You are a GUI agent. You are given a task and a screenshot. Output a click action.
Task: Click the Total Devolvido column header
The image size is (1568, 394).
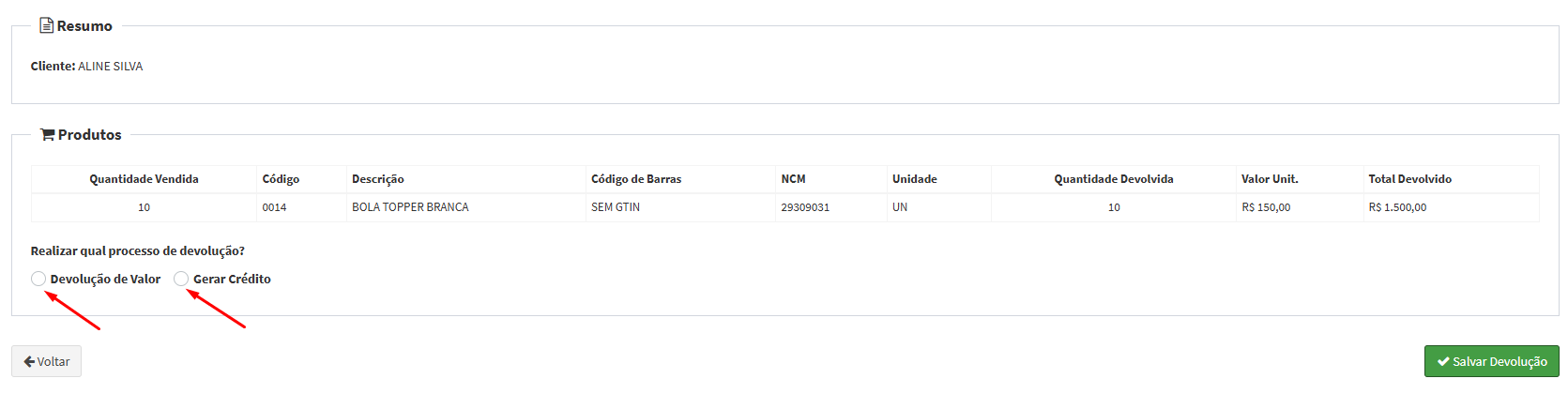pyautogui.click(x=1409, y=179)
